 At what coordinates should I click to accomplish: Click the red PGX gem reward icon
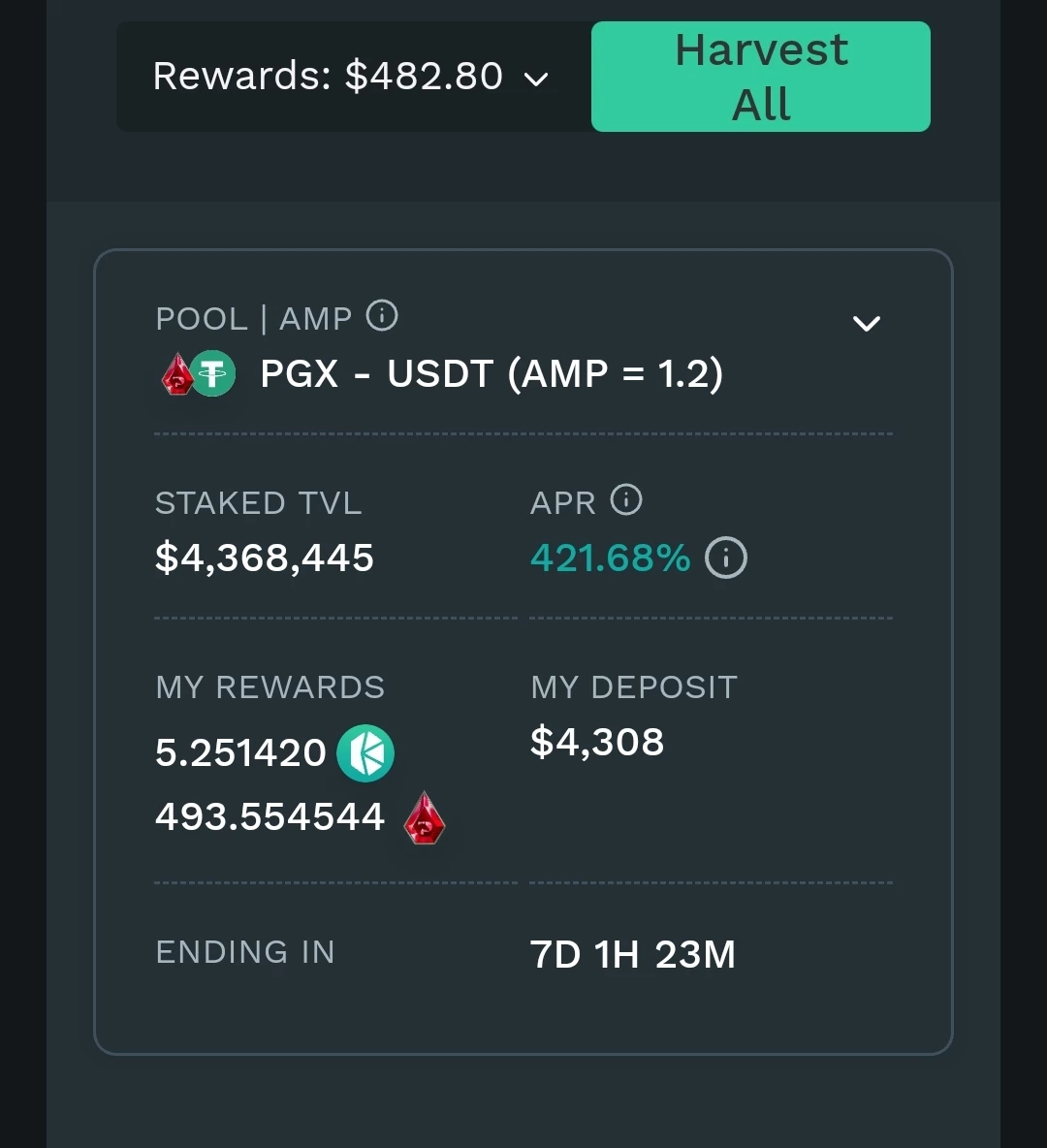(x=425, y=817)
